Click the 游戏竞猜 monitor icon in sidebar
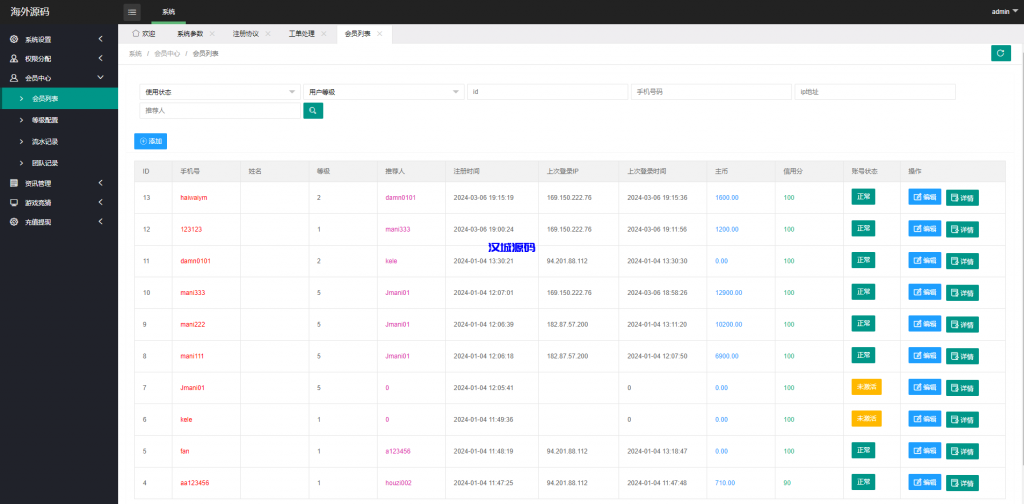This screenshot has width=1024, height=504. coord(14,202)
